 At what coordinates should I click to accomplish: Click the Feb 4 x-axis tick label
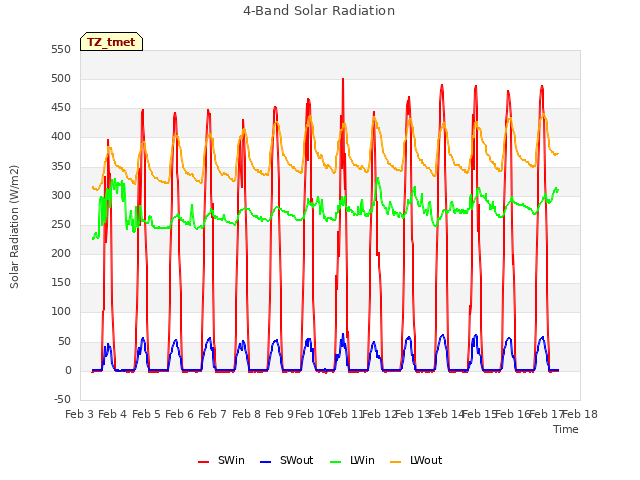(x=113, y=414)
